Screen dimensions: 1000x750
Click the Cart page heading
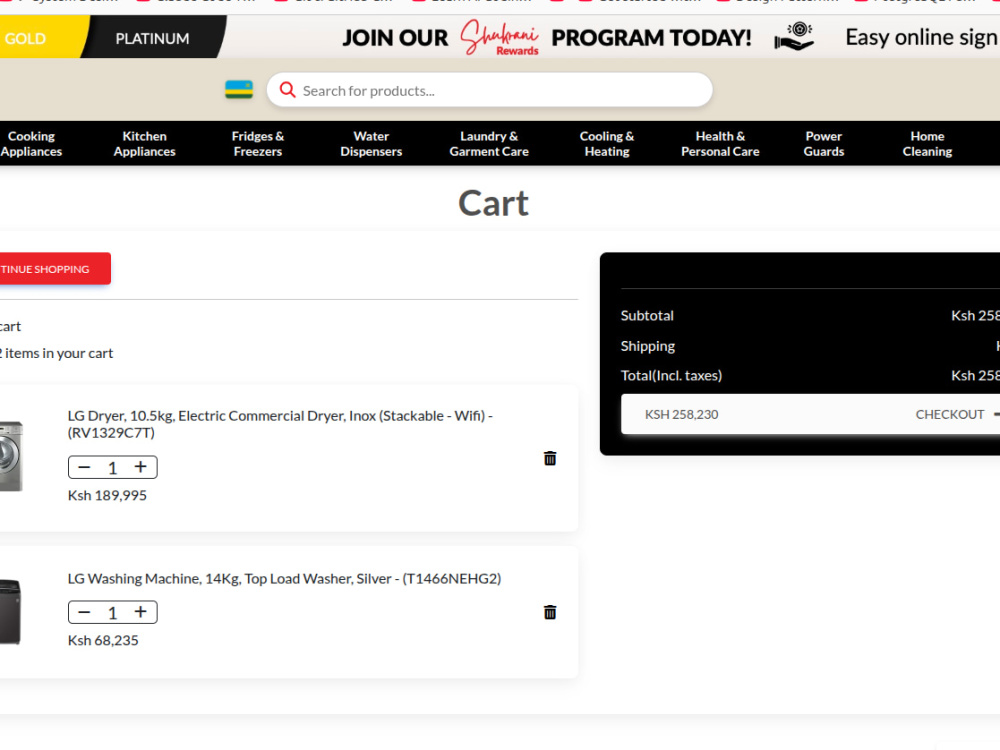pyautogui.click(x=494, y=203)
